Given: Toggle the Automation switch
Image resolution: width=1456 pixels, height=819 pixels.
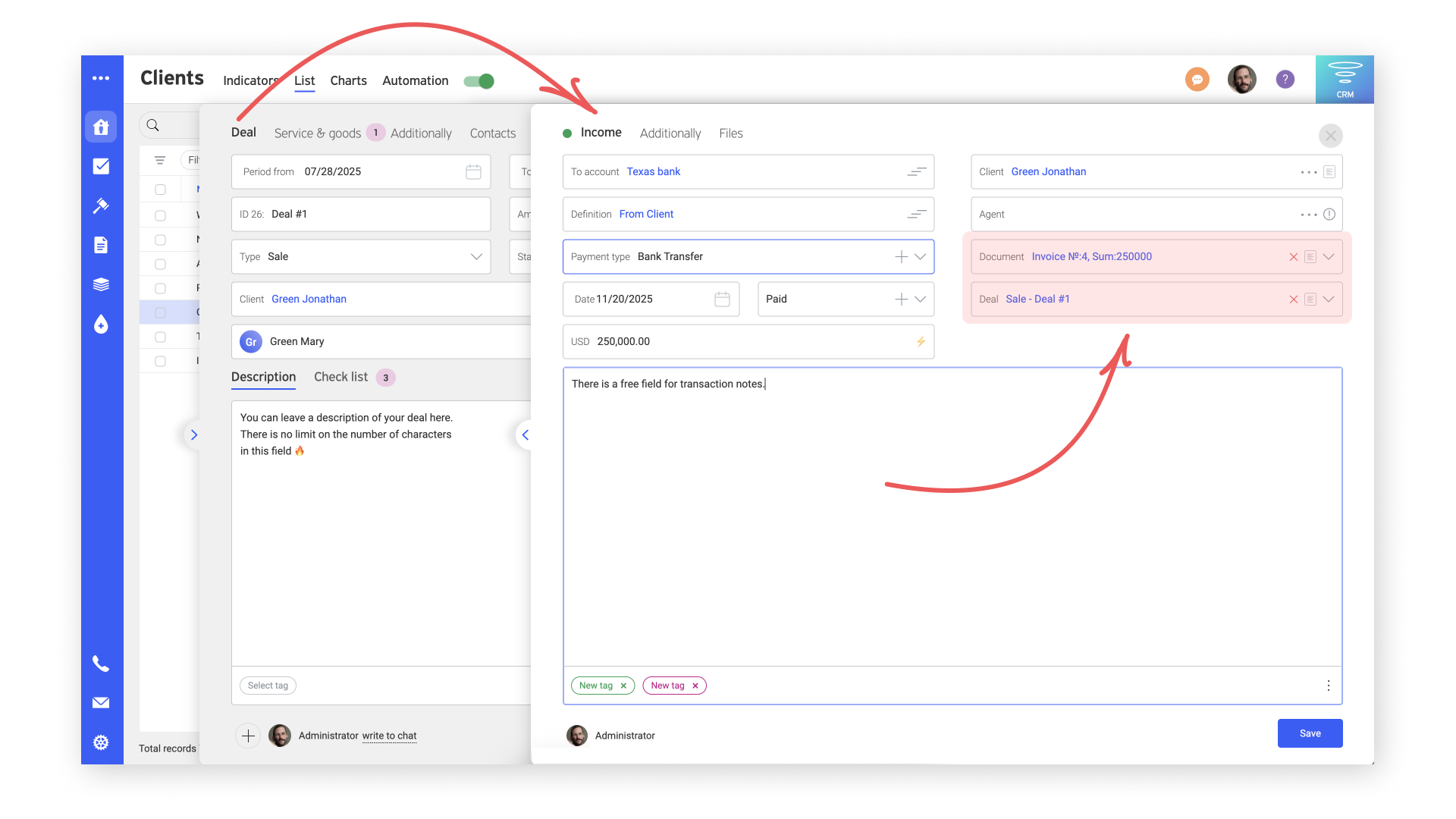Looking at the screenshot, I should [479, 81].
